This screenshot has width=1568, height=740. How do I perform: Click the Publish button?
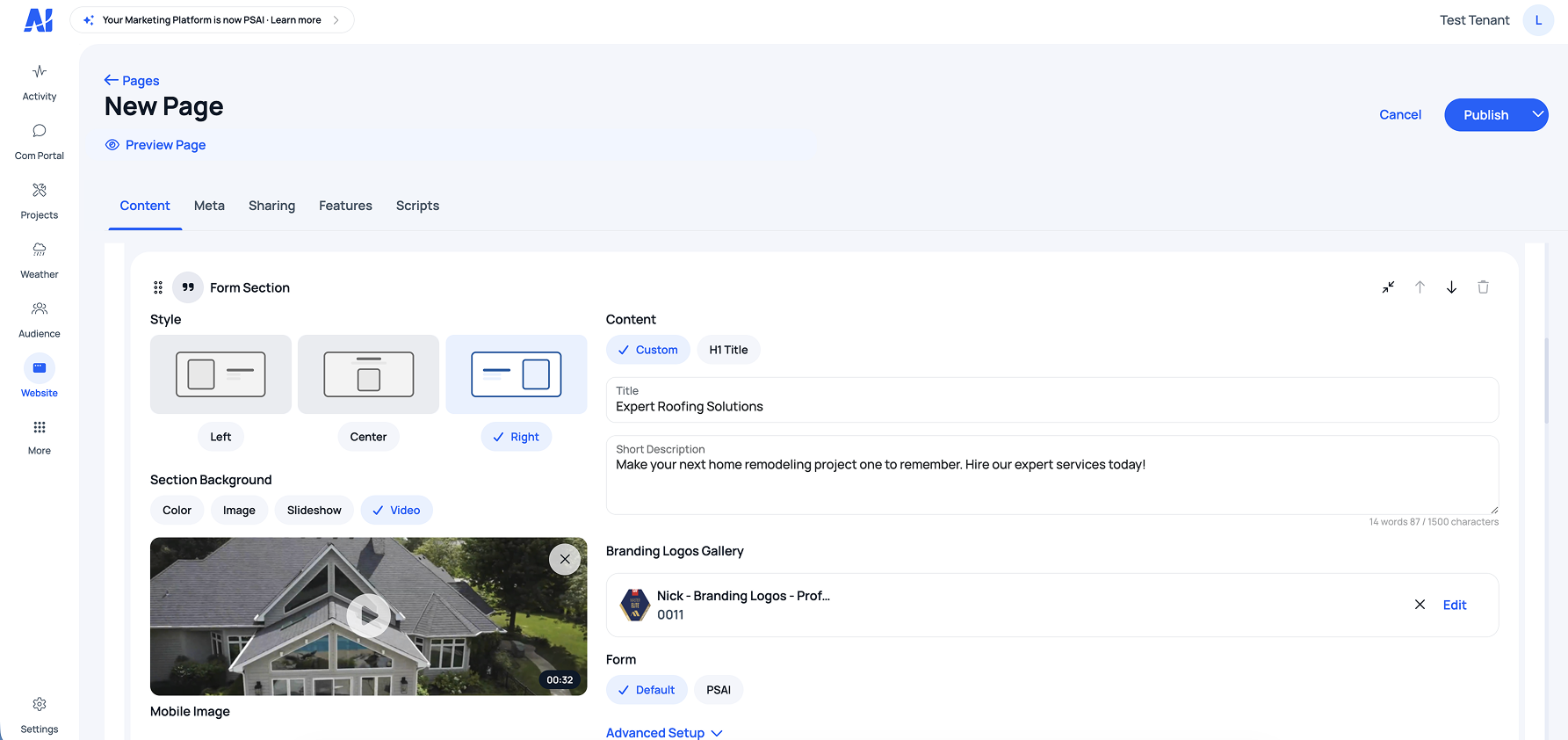pos(1485,115)
